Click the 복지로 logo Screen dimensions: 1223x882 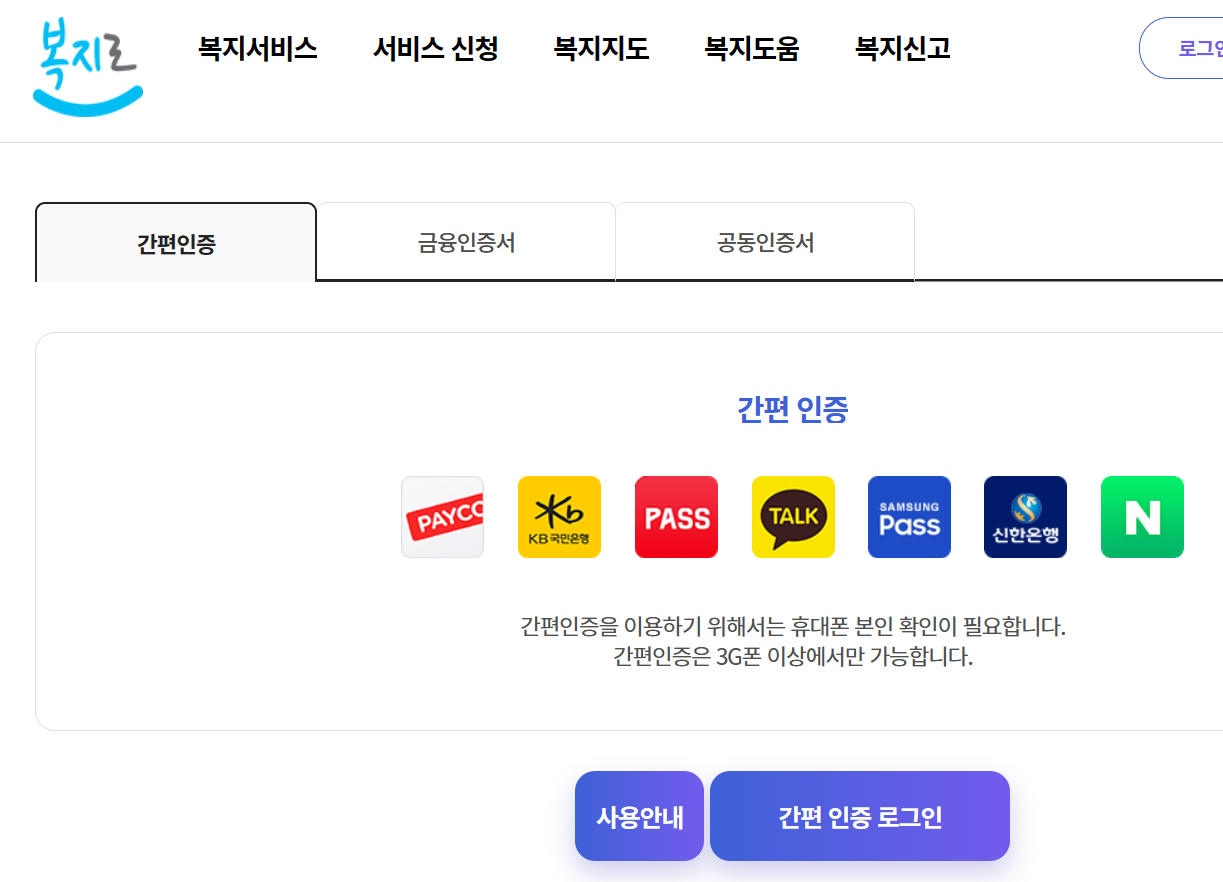click(88, 65)
